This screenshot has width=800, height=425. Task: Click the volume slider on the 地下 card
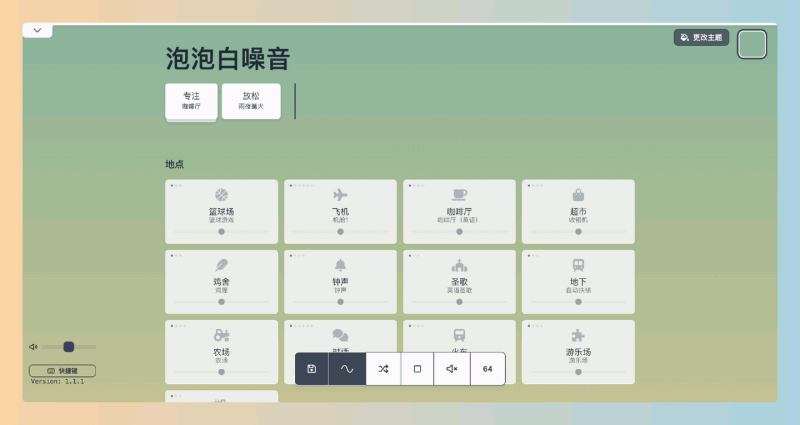(578, 302)
